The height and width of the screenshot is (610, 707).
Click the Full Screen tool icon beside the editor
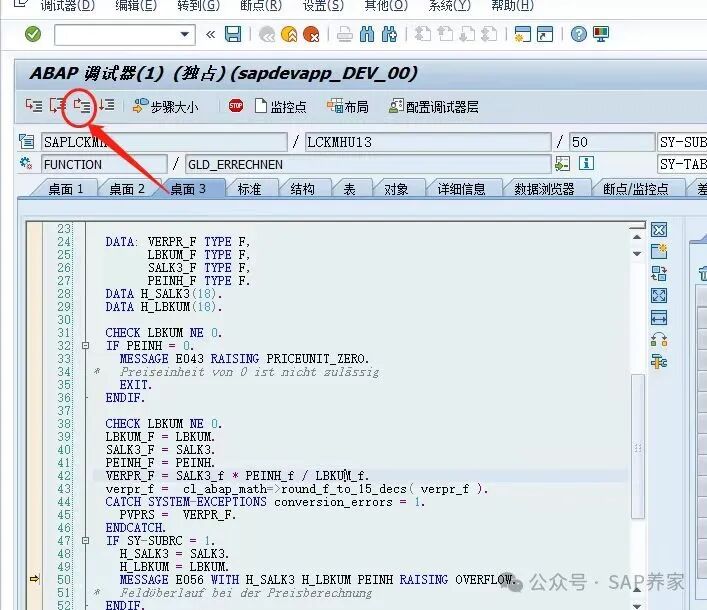coord(659,296)
